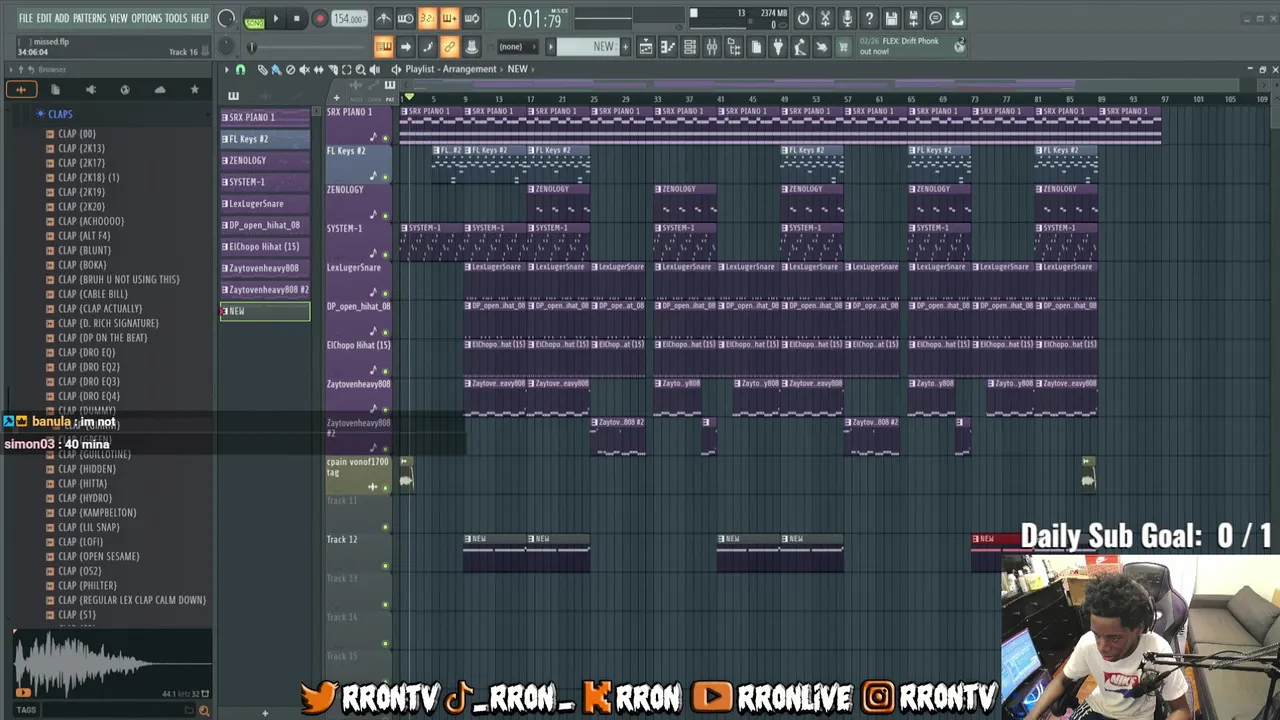The height and width of the screenshot is (720, 1280).
Task: Open the magnet snap settings dropdown
Action: 240,69
